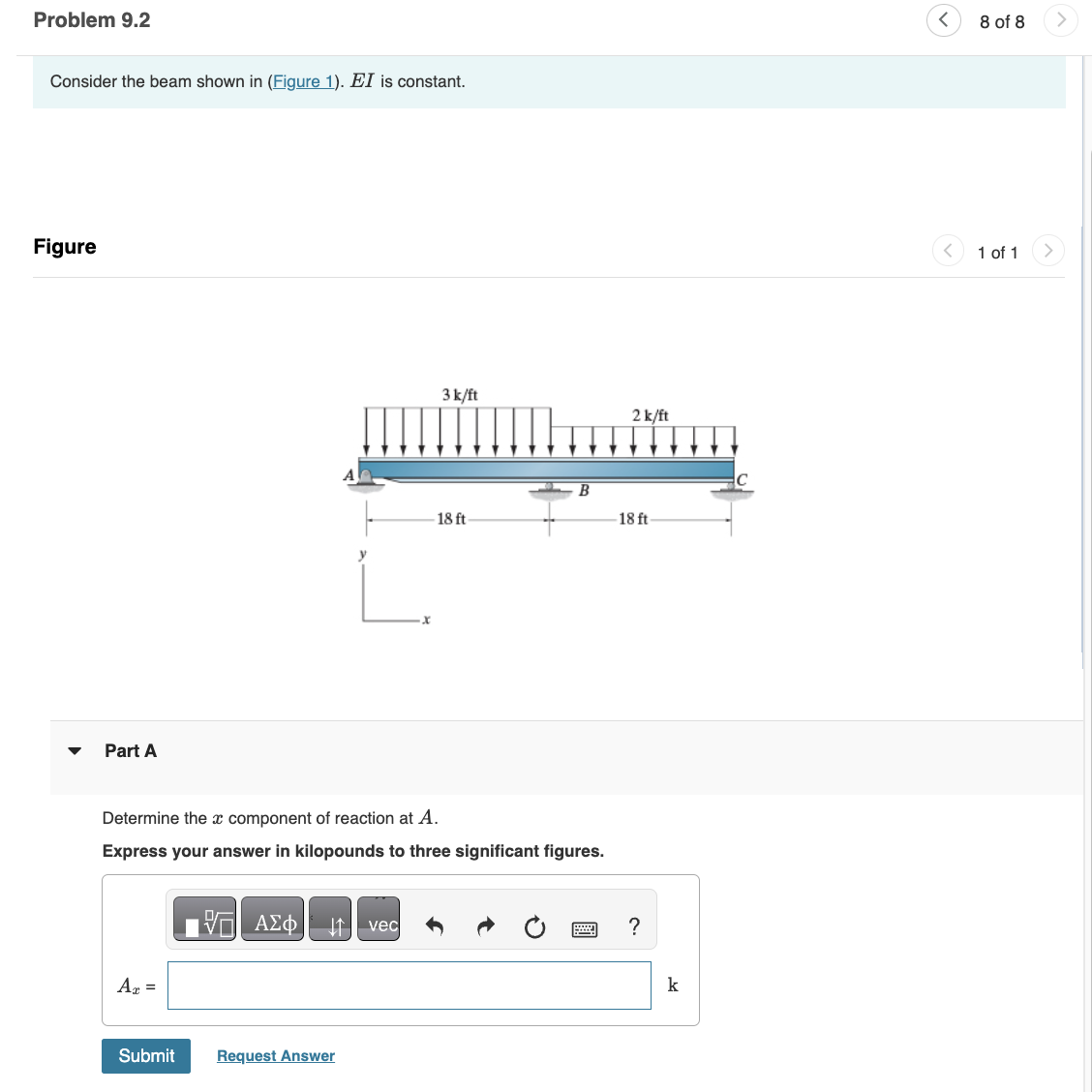Click the Problem 9.2 heading
The image size is (1092, 1092).
pos(92,19)
